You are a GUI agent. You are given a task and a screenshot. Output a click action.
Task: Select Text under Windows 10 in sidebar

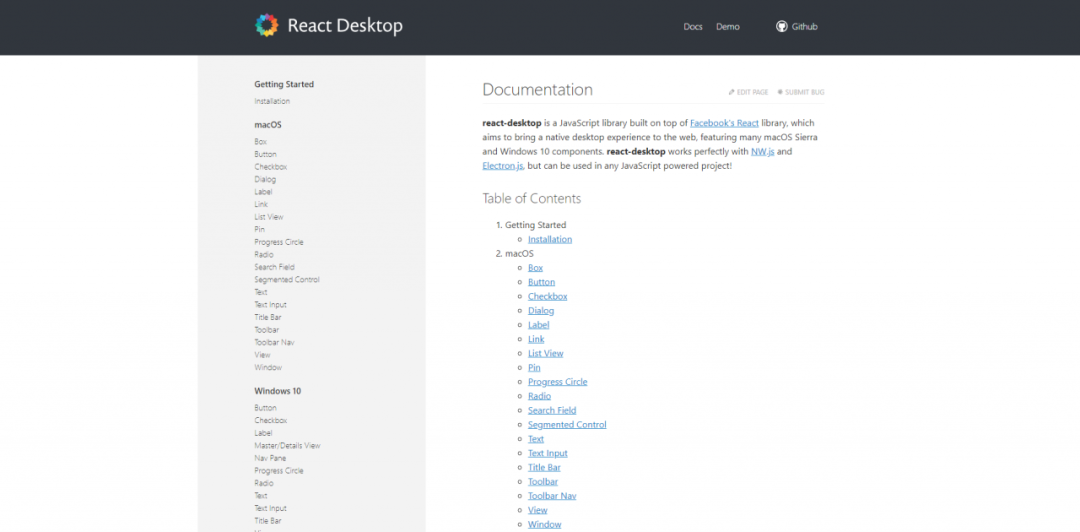point(260,495)
